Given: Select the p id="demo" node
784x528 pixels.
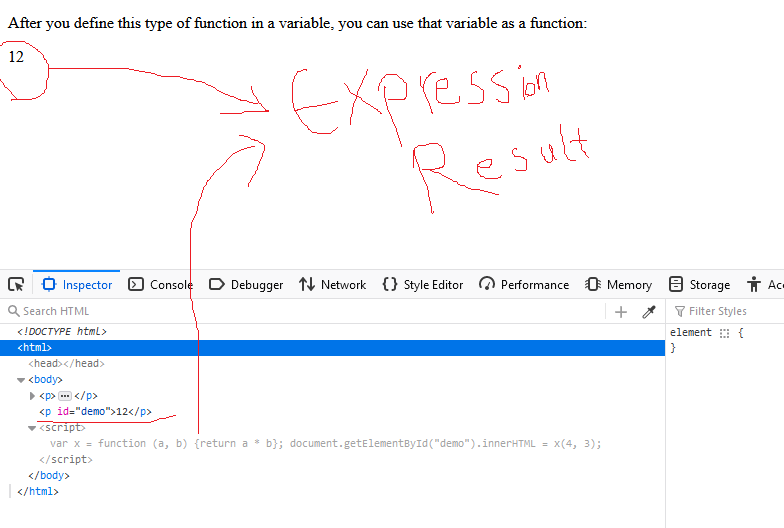Looking at the screenshot, I should 95,412.
